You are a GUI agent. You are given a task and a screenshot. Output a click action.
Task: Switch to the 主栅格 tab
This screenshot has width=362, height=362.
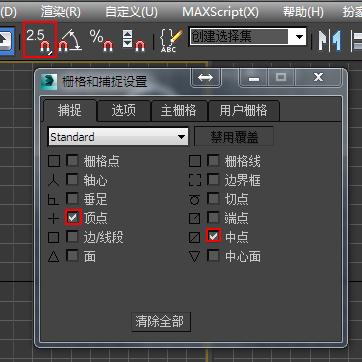[x=179, y=110]
